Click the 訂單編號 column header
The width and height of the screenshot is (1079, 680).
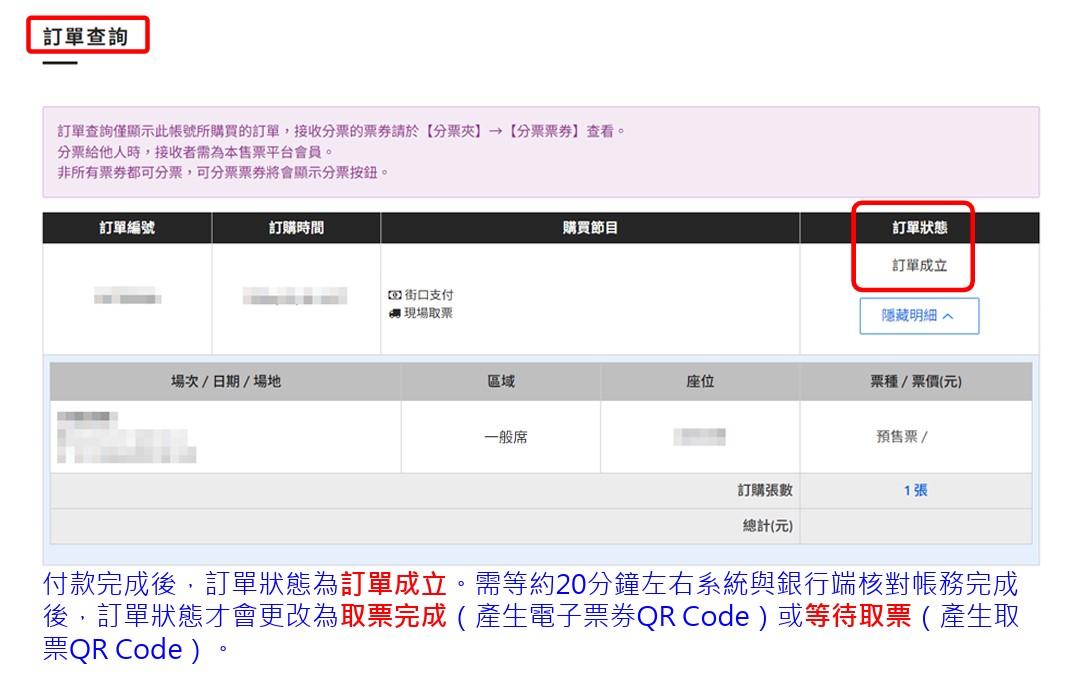tap(127, 228)
